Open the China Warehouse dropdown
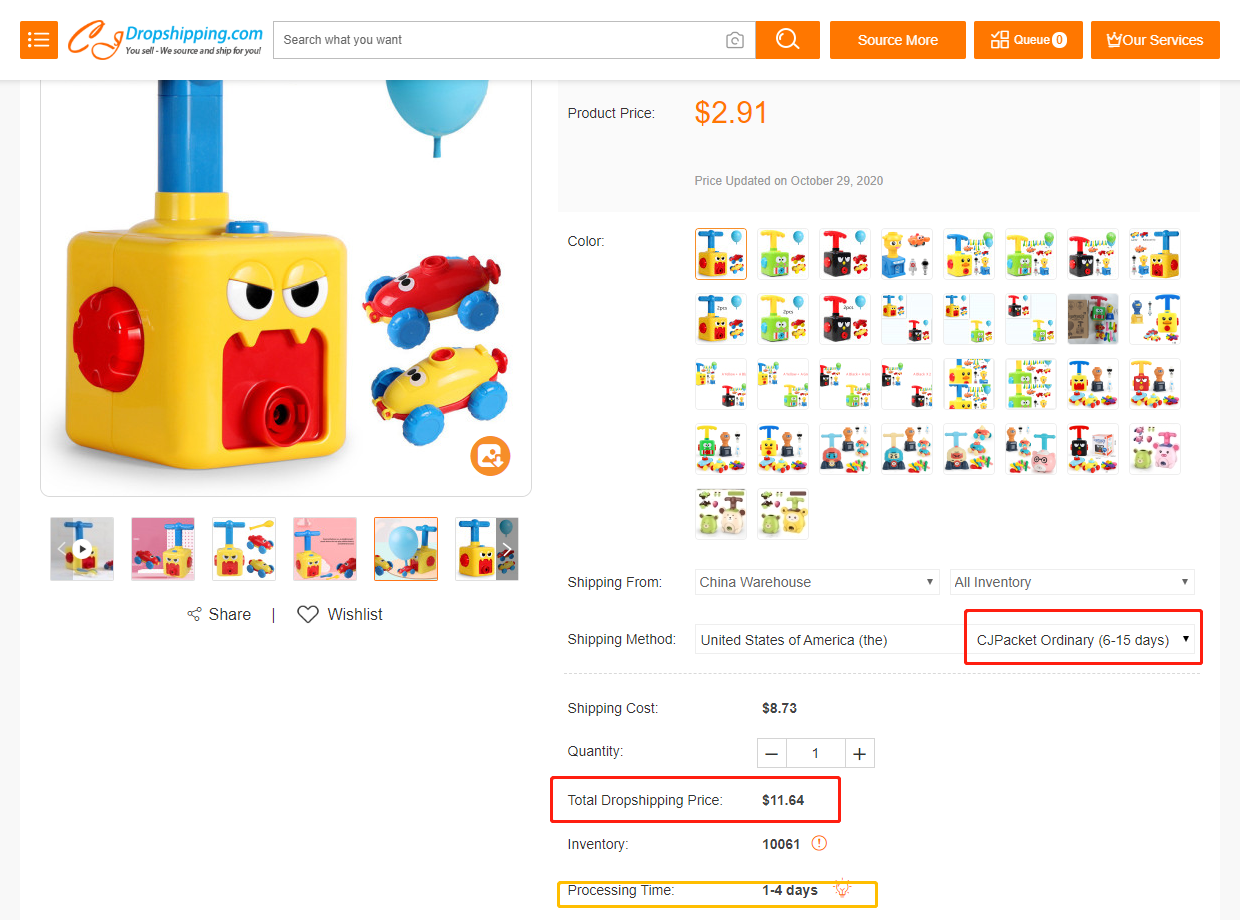The height and width of the screenshot is (920, 1240). point(816,582)
